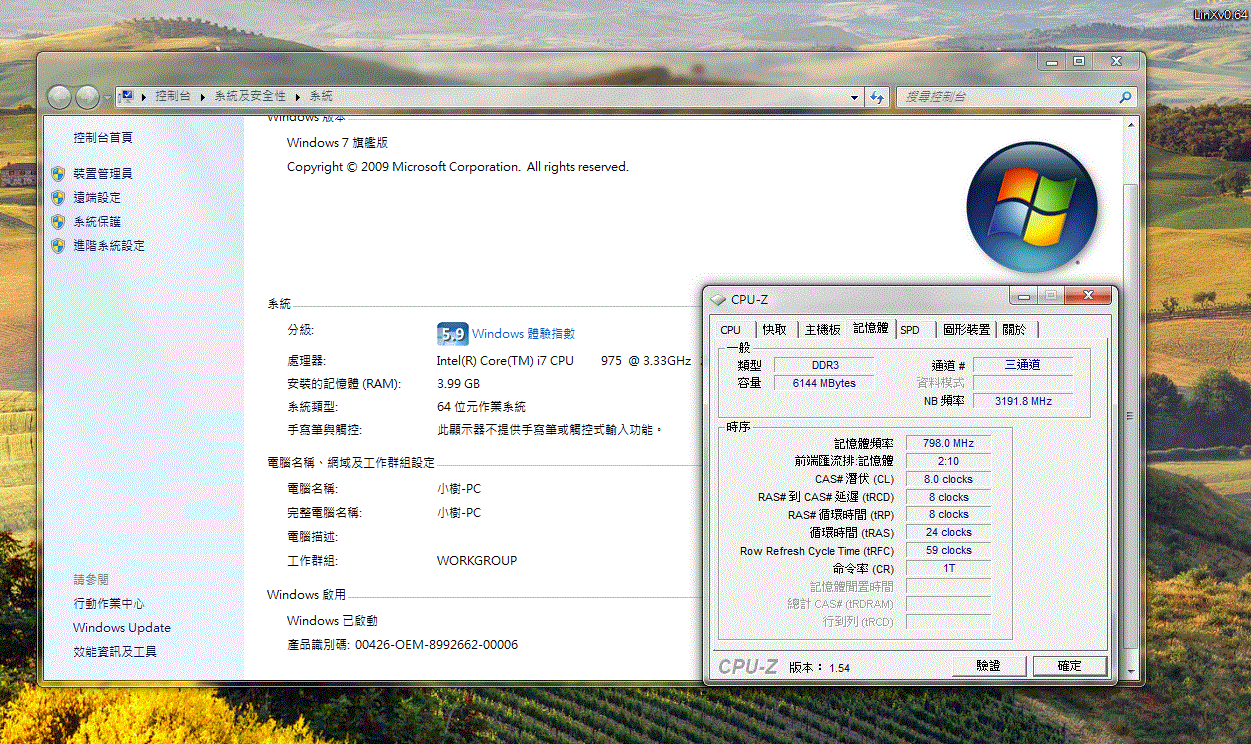Open address bar history dropdown arrow
1251x744 pixels.
[x=854, y=97]
